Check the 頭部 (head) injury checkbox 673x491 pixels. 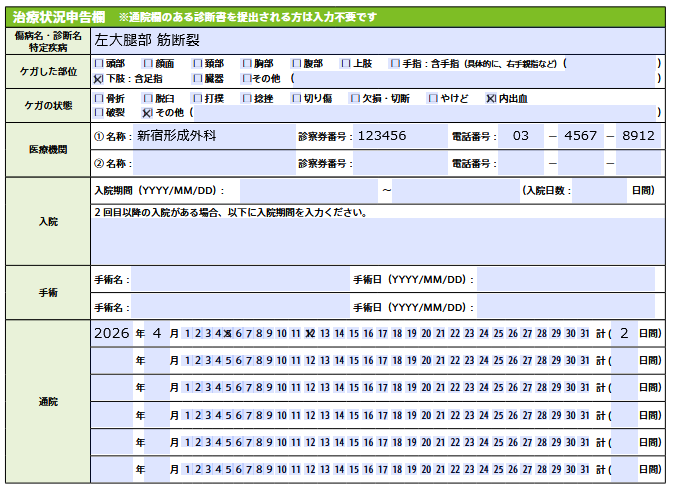point(97,63)
